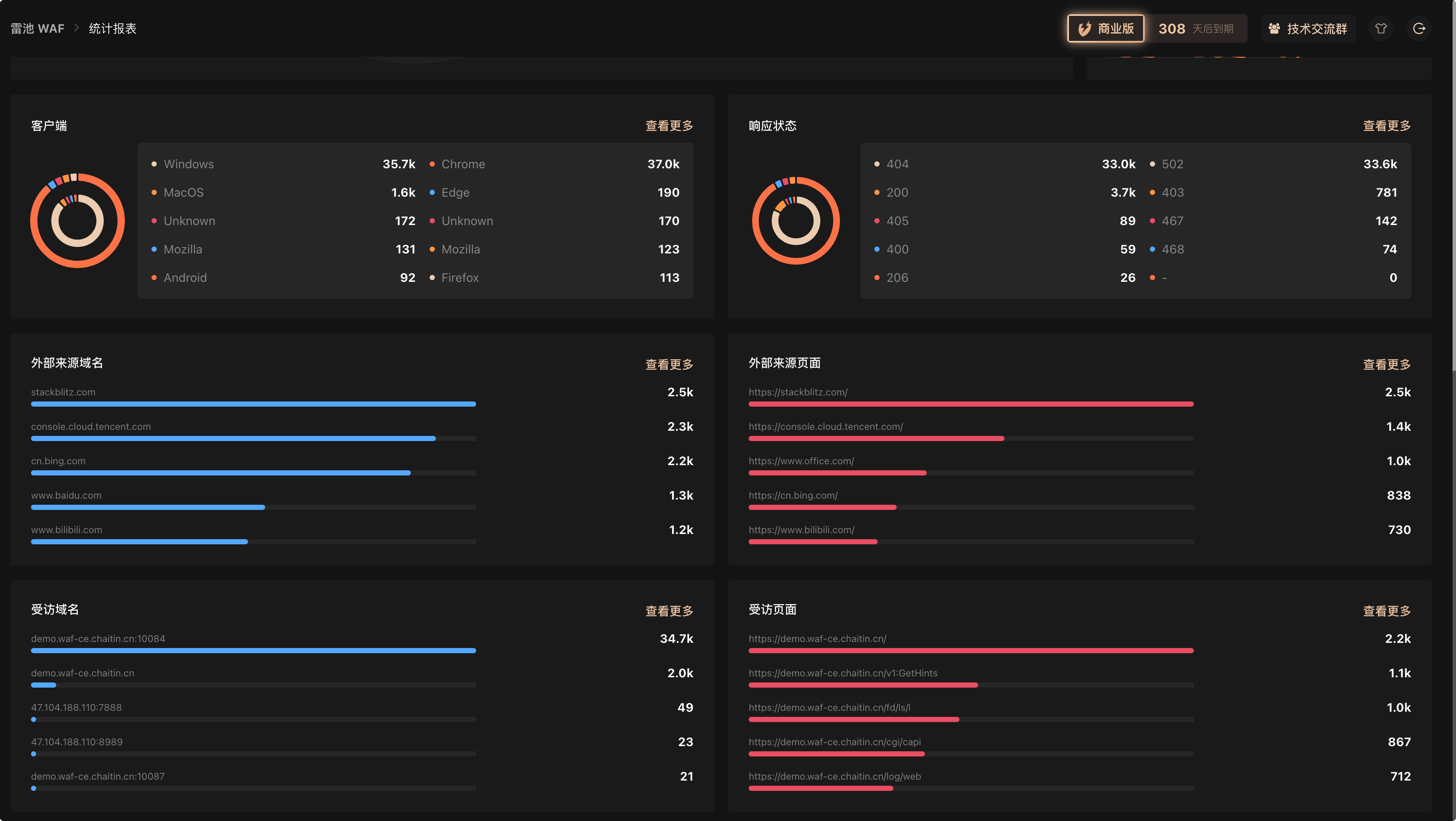Click 雷池 WAF breadcrumb link
This screenshot has width=1456, height=821.
point(37,28)
